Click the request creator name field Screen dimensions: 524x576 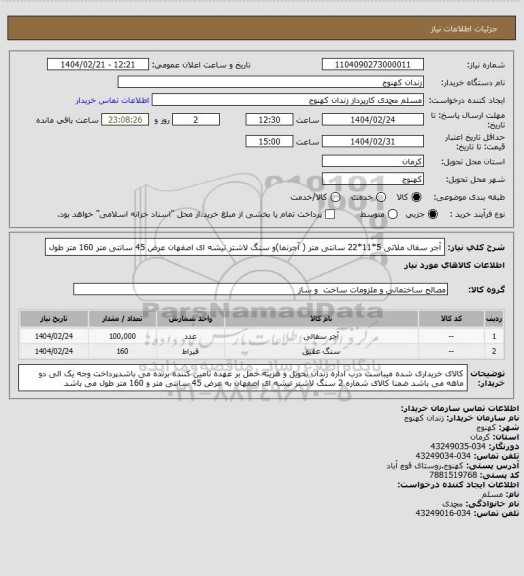tap(288, 100)
